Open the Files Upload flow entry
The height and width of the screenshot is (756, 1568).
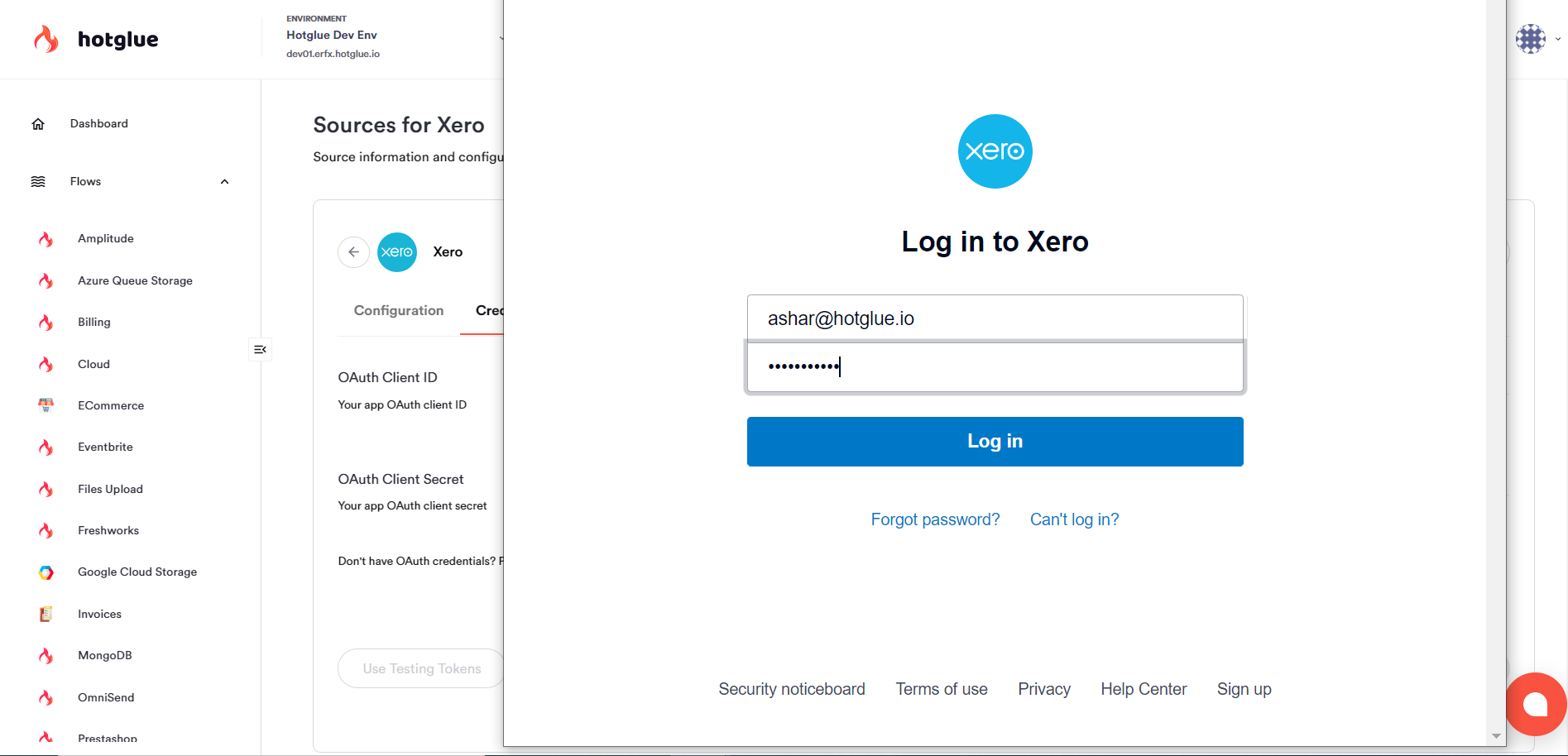pyautogui.click(x=110, y=490)
